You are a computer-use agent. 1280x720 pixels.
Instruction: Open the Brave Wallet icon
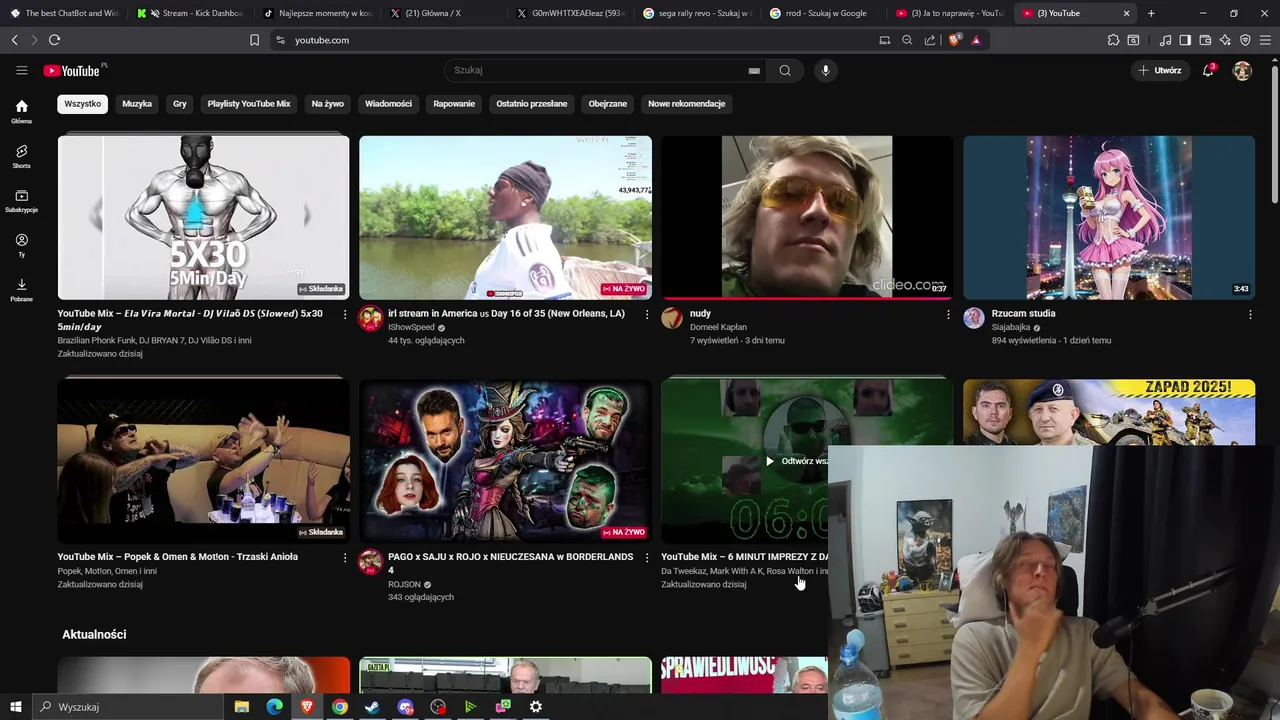(x=1205, y=40)
